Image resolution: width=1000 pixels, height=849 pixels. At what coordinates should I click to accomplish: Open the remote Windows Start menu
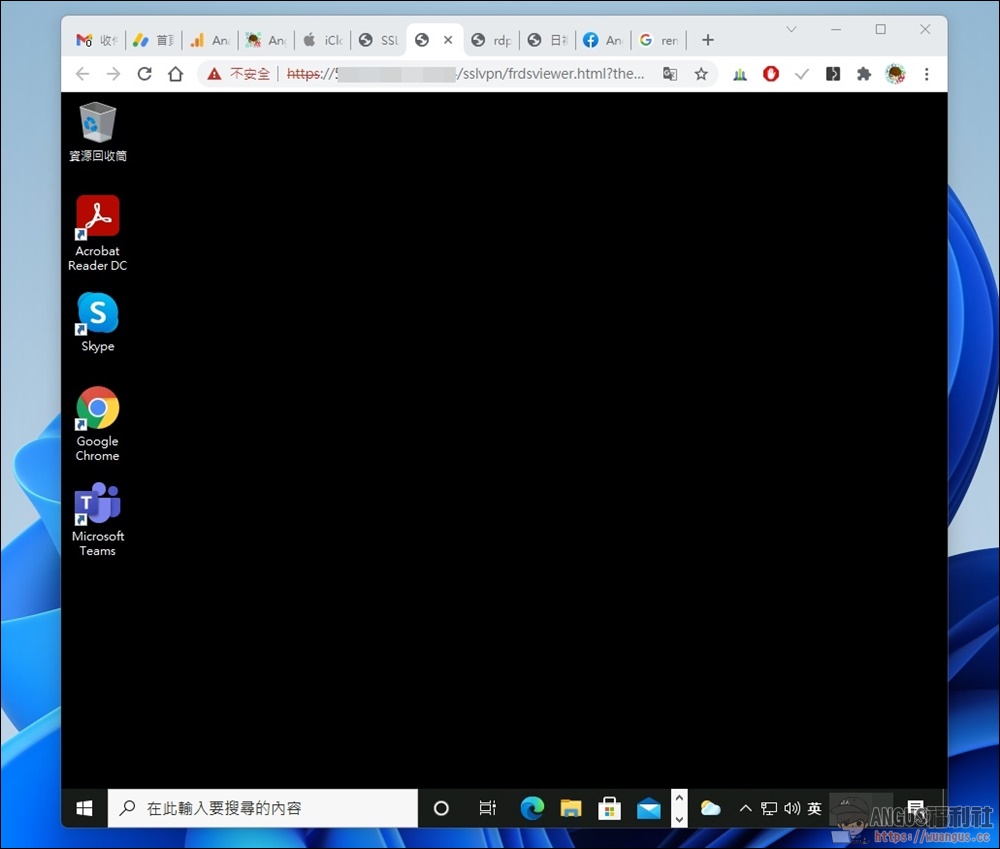[84, 808]
